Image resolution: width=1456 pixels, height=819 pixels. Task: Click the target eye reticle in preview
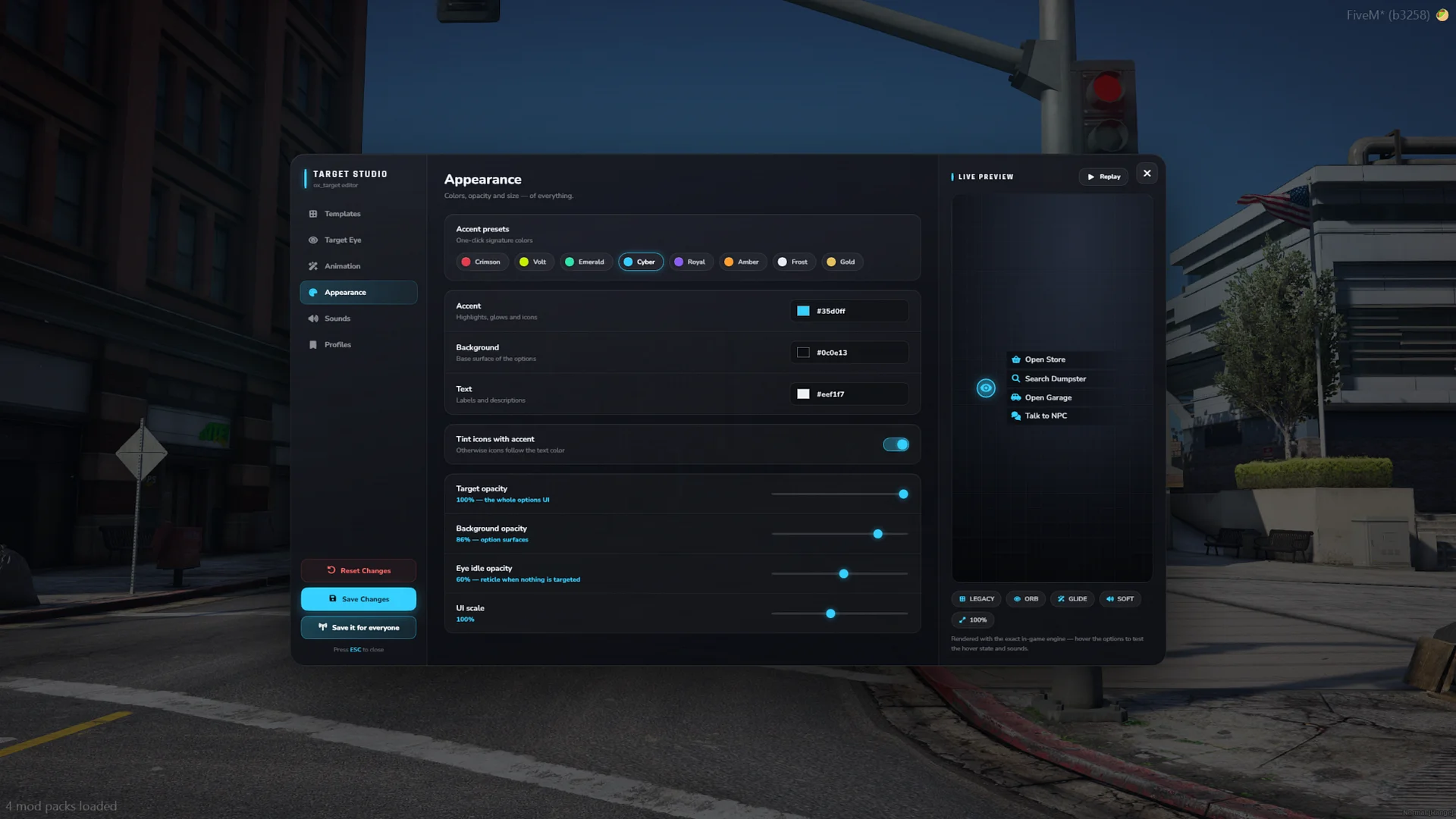click(986, 388)
